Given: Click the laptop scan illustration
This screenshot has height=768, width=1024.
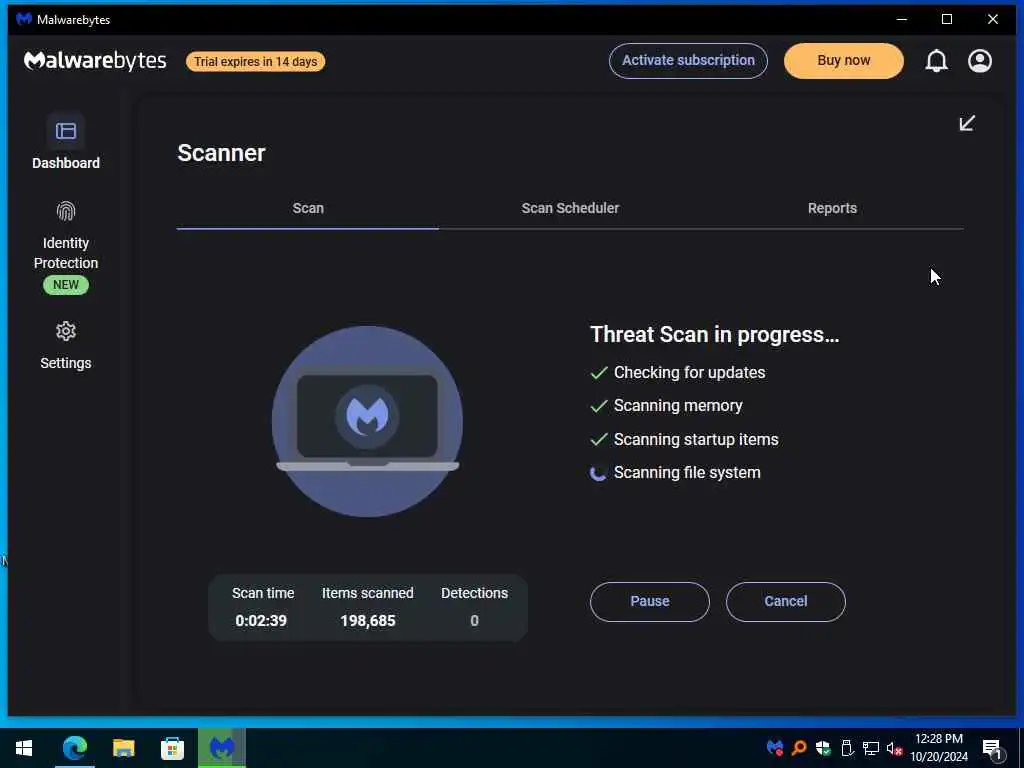Looking at the screenshot, I should pos(368,421).
